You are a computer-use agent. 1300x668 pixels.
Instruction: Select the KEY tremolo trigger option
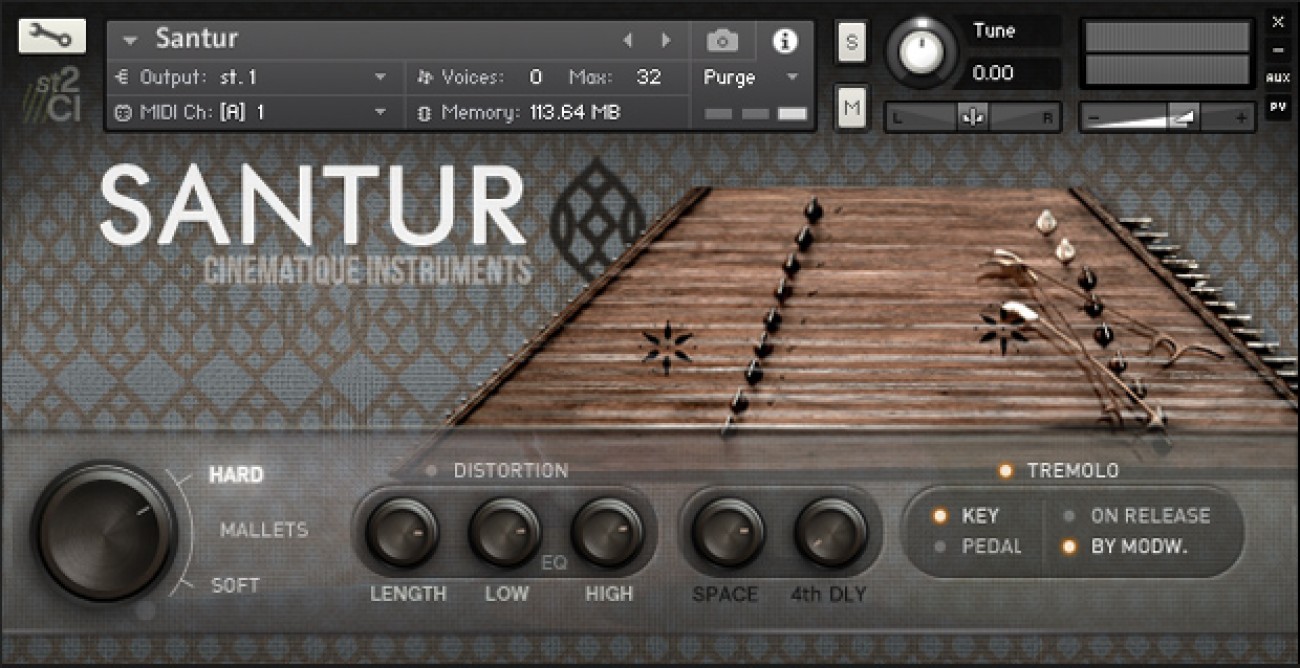pyautogui.click(x=940, y=517)
